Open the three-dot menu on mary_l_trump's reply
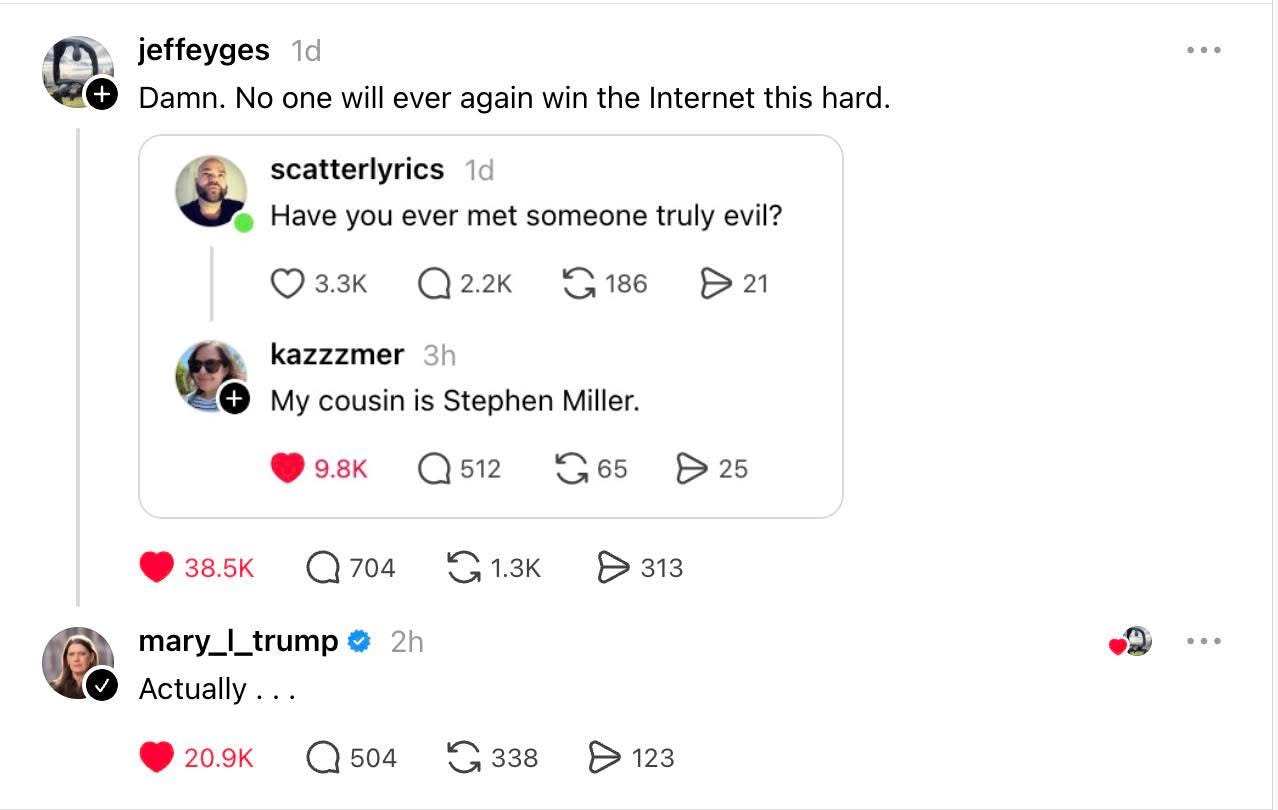Image resolution: width=1278 pixels, height=810 pixels. 1204,641
